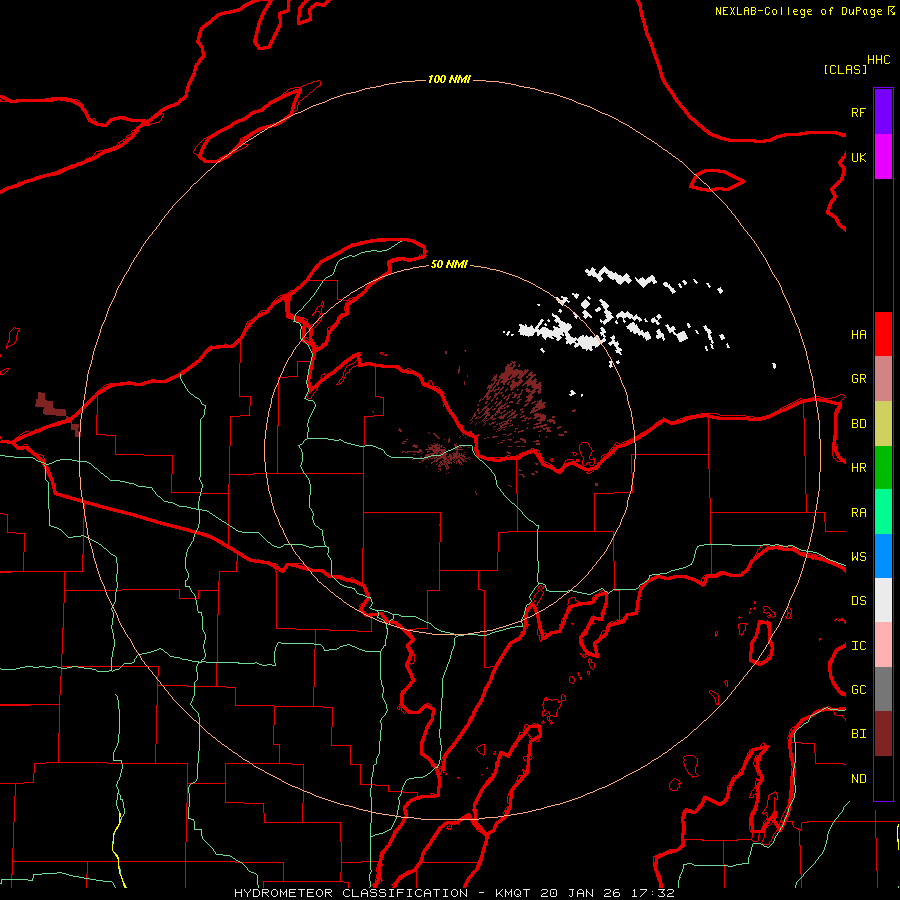Click the RA light green legend swatch

[x=883, y=512]
